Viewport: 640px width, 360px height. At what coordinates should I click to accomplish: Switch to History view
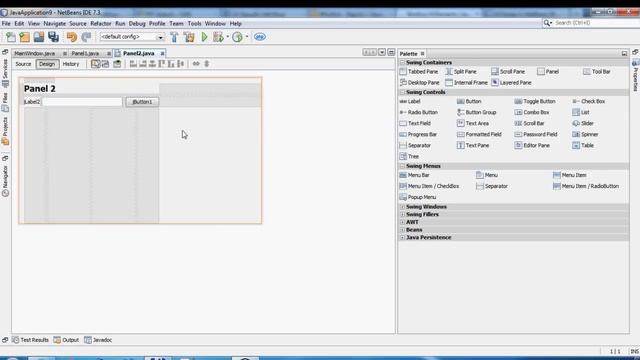tap(71, 64)
